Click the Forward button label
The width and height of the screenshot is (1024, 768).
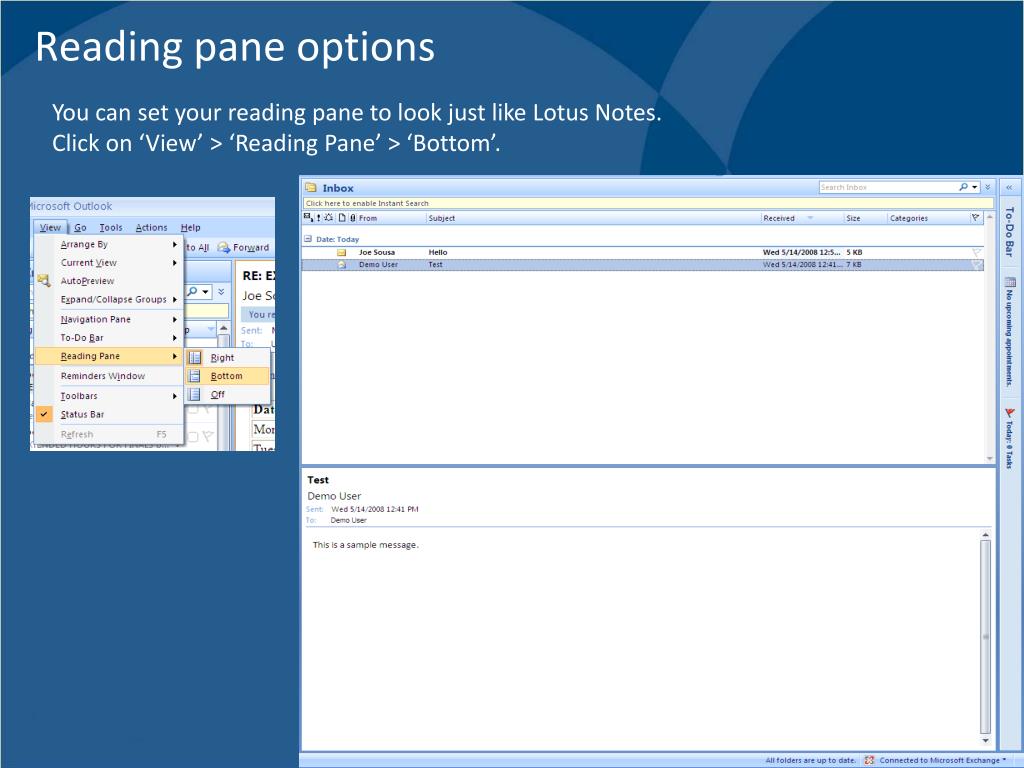(251, 248)
